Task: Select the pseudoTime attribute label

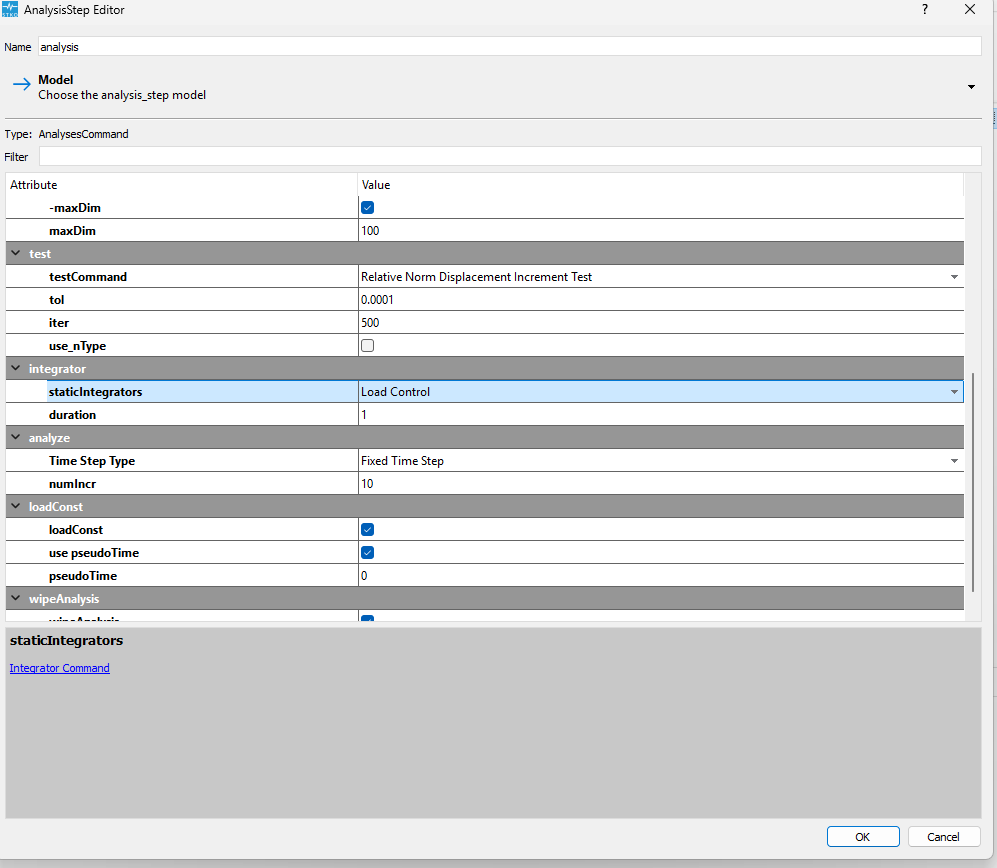Action: point(83,575)
